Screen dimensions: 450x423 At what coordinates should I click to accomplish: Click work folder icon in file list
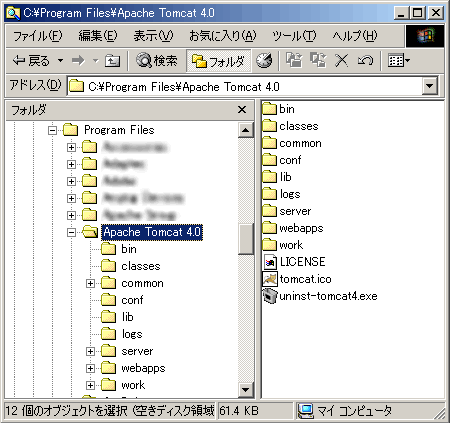[269, 245]
